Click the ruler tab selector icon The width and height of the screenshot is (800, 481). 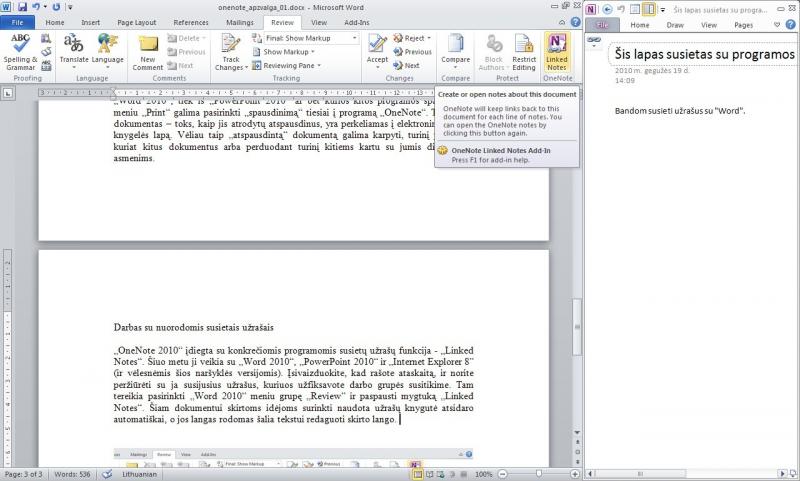click(x=9, y=93)
